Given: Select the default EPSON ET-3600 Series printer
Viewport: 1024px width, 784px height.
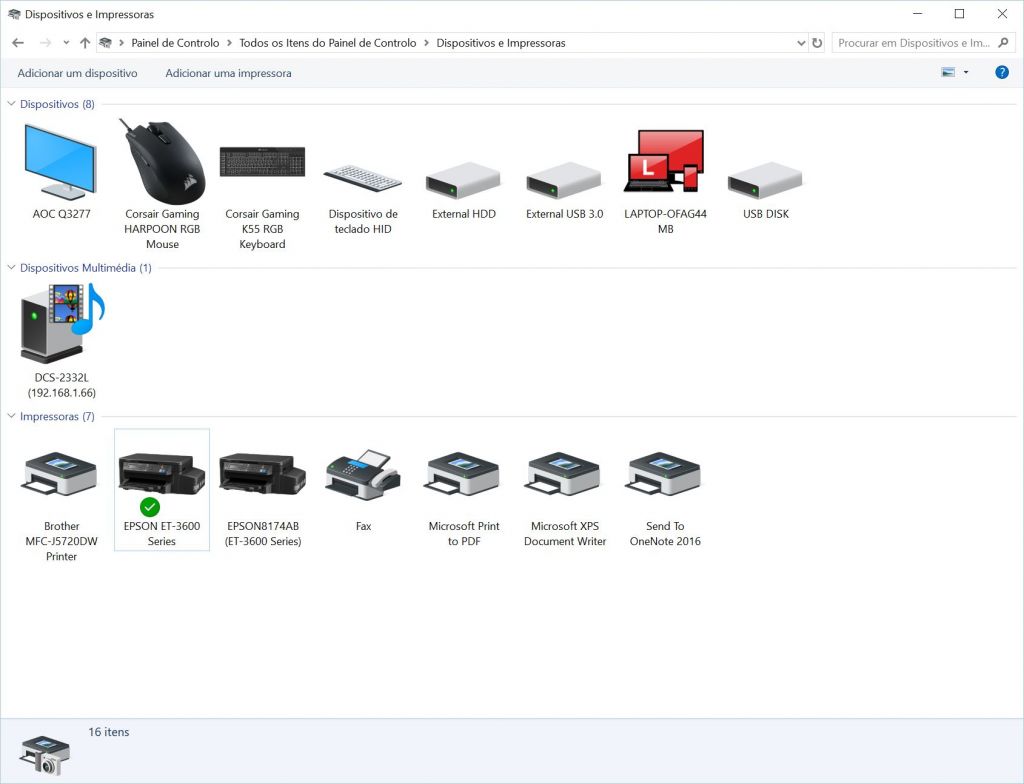Looking at the screenshot, I should [162, 490].
